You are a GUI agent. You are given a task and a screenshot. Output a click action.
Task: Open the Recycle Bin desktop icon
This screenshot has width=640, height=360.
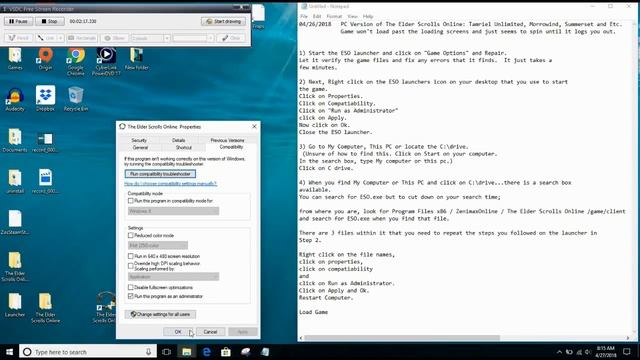76,99
